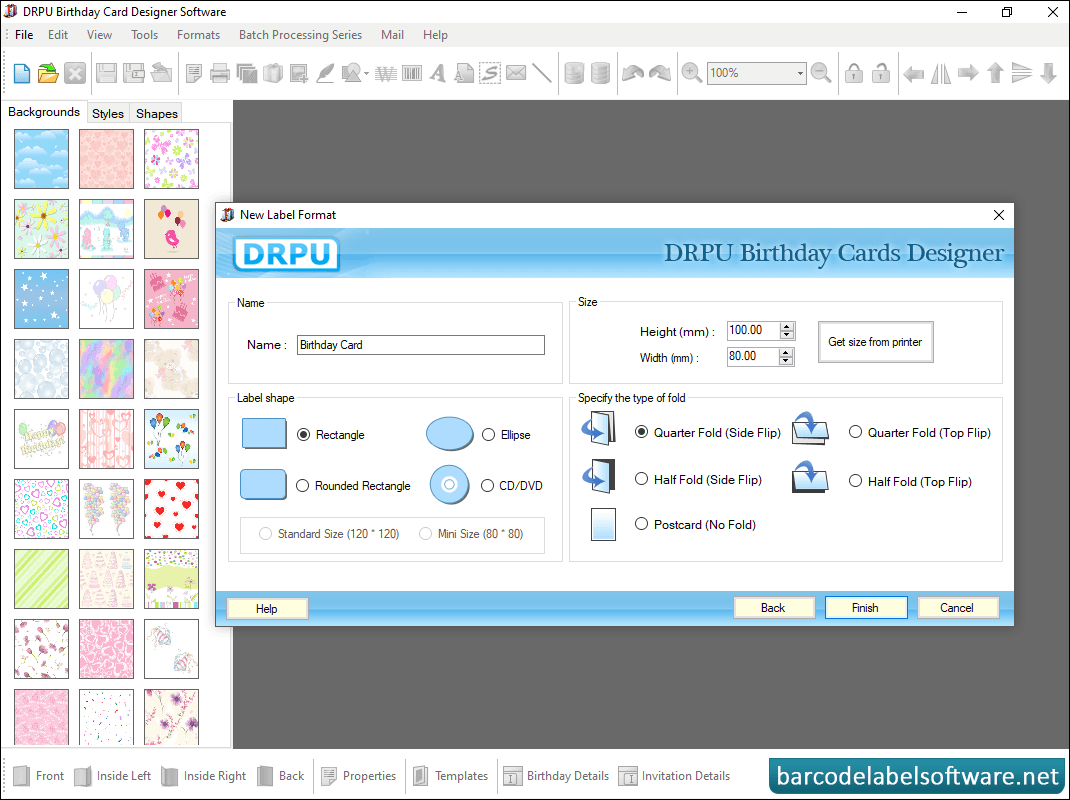The height and width of the screenshot is (800, 1070).
Task: Open the Formats menu
Action: click(x=199, y=35)
